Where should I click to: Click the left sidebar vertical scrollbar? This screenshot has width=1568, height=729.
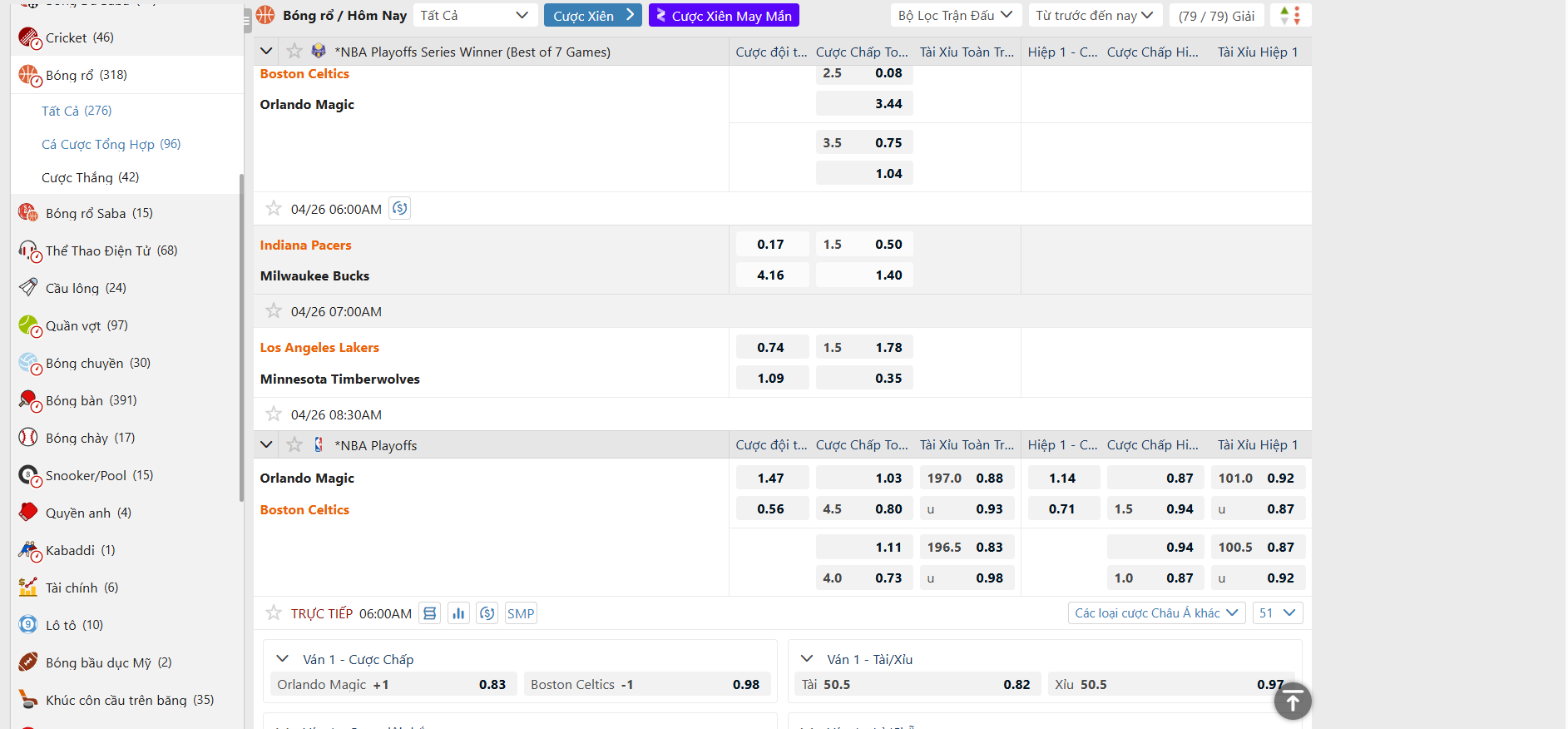(241, 337)
